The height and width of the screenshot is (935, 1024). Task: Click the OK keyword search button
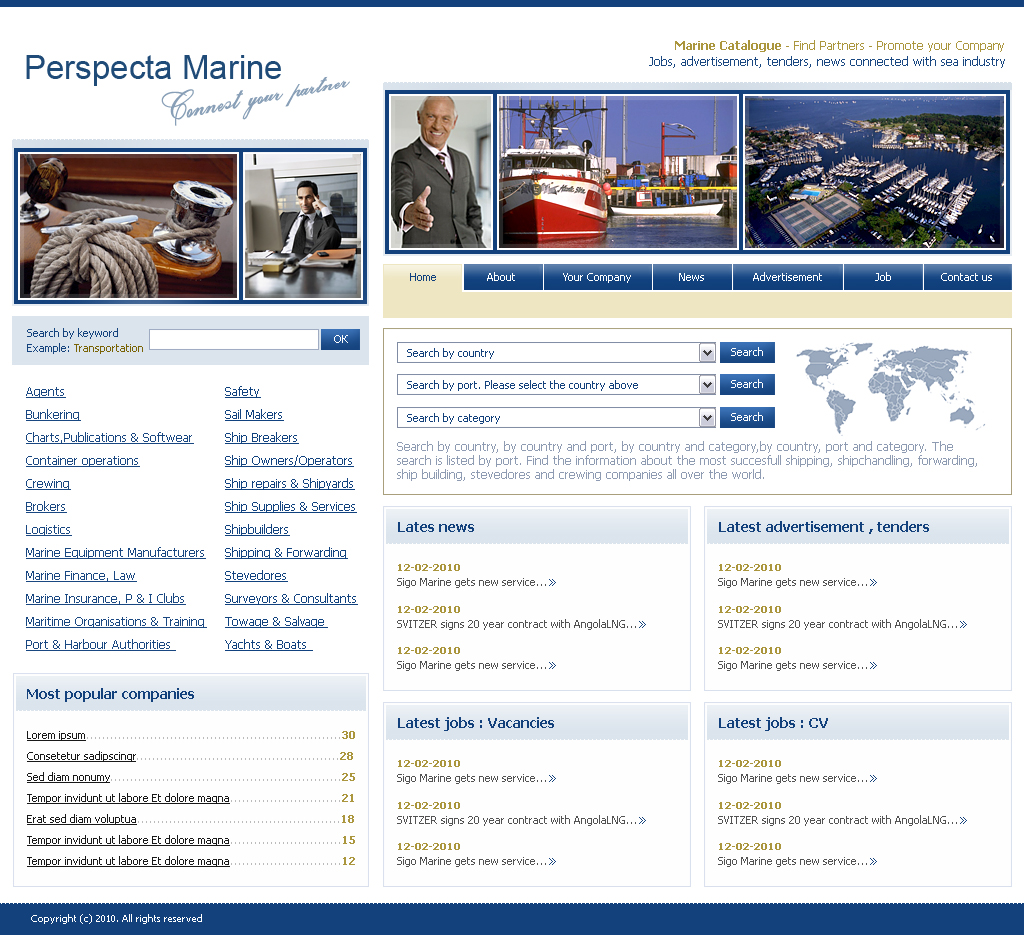(340, 339)
